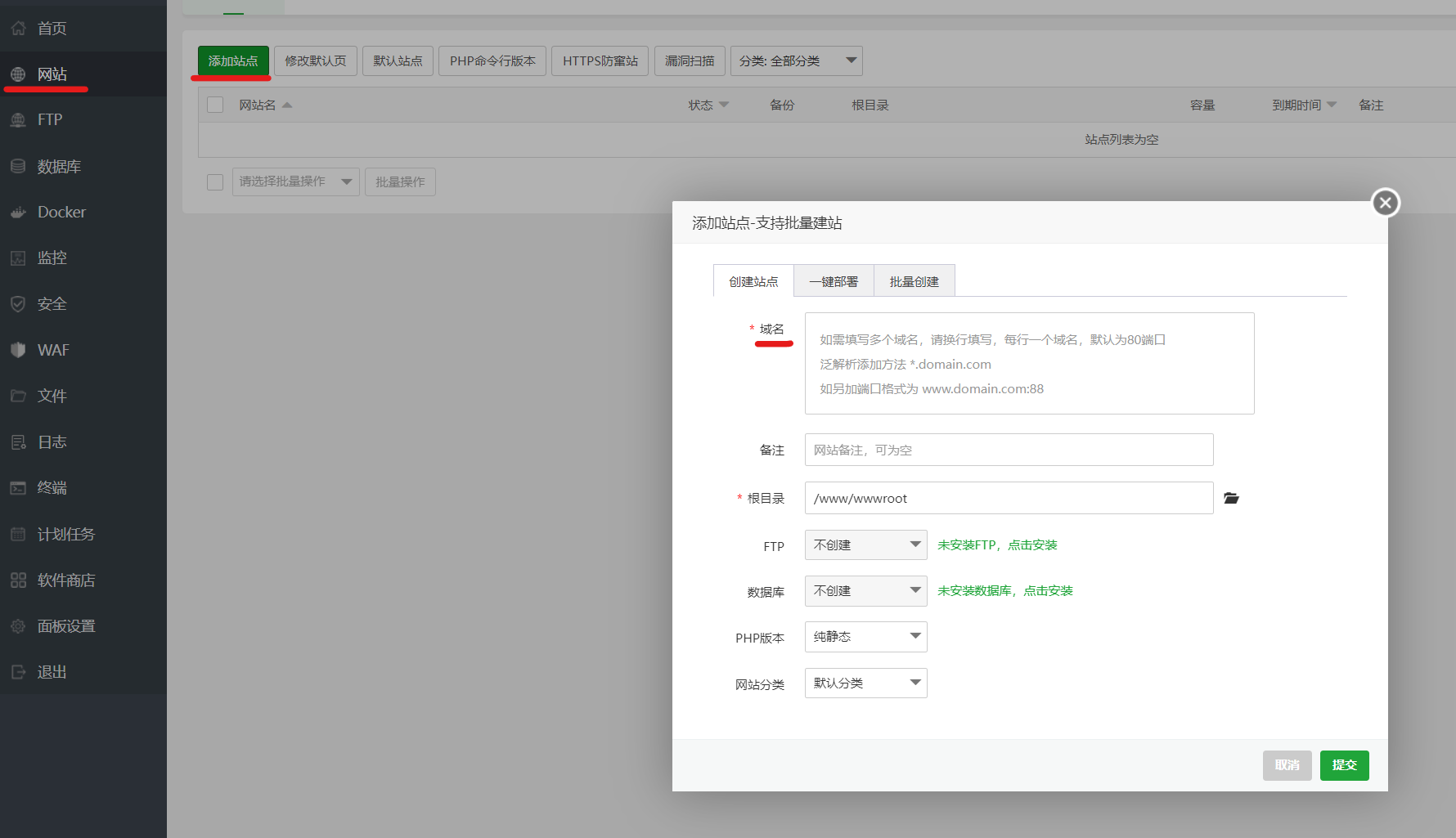Switch to the 创建站点 tab
This screenshot has width=1456, height=838.
point(753,281)
